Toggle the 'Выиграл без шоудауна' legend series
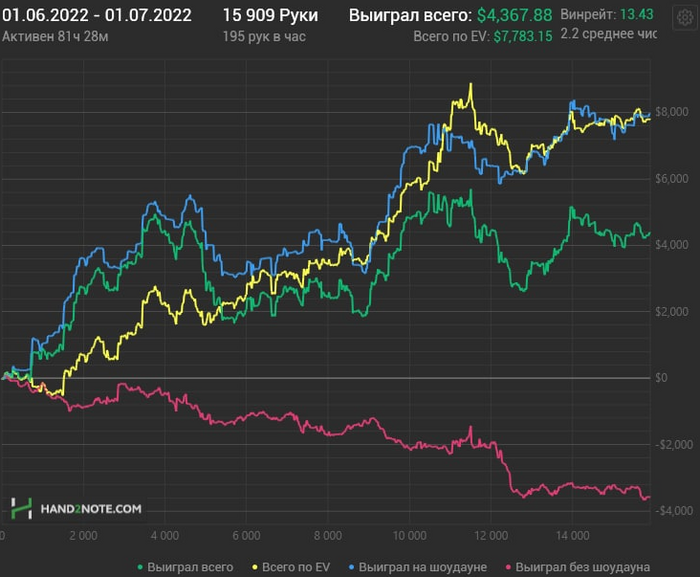700x577 pixels. click(x=578, y=567)
